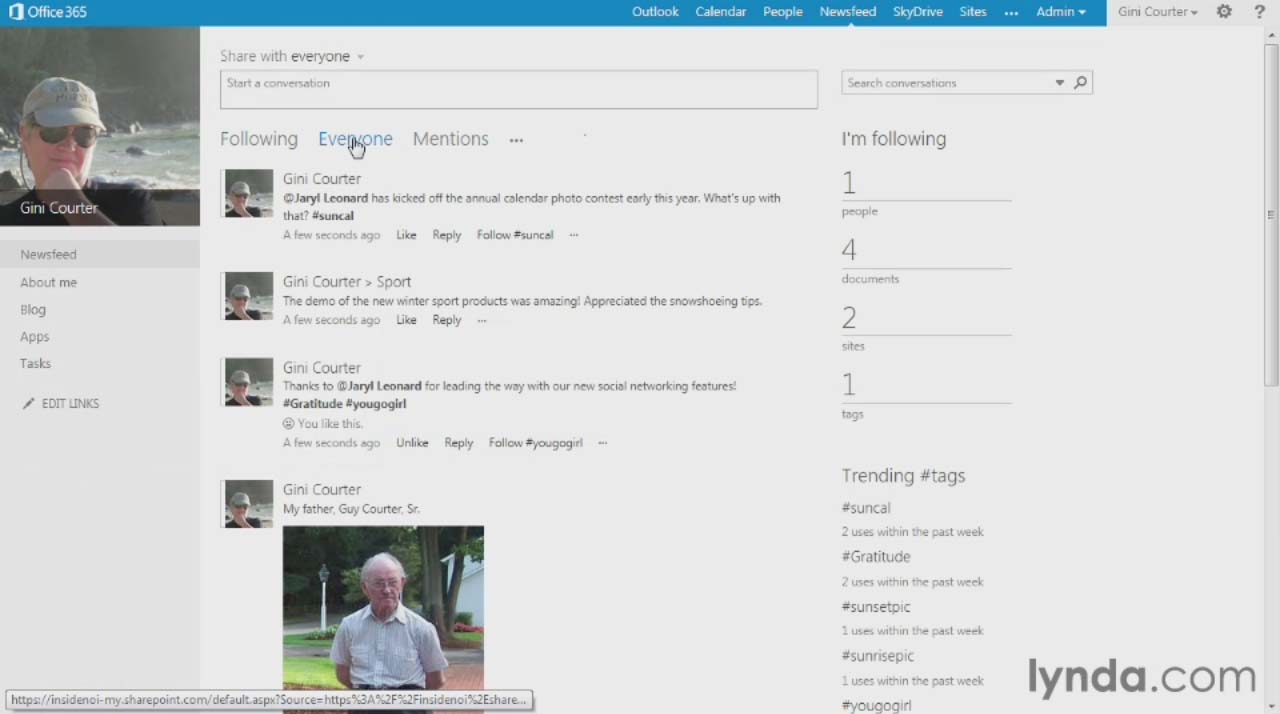This screenshot has width=1280, height=714.
Task: Open Newsfeed in top navigation
Action: pos(848,12)
